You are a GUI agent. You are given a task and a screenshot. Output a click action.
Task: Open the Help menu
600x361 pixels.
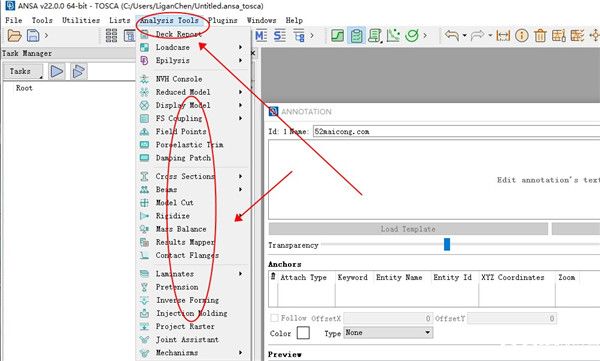(294, 20)
